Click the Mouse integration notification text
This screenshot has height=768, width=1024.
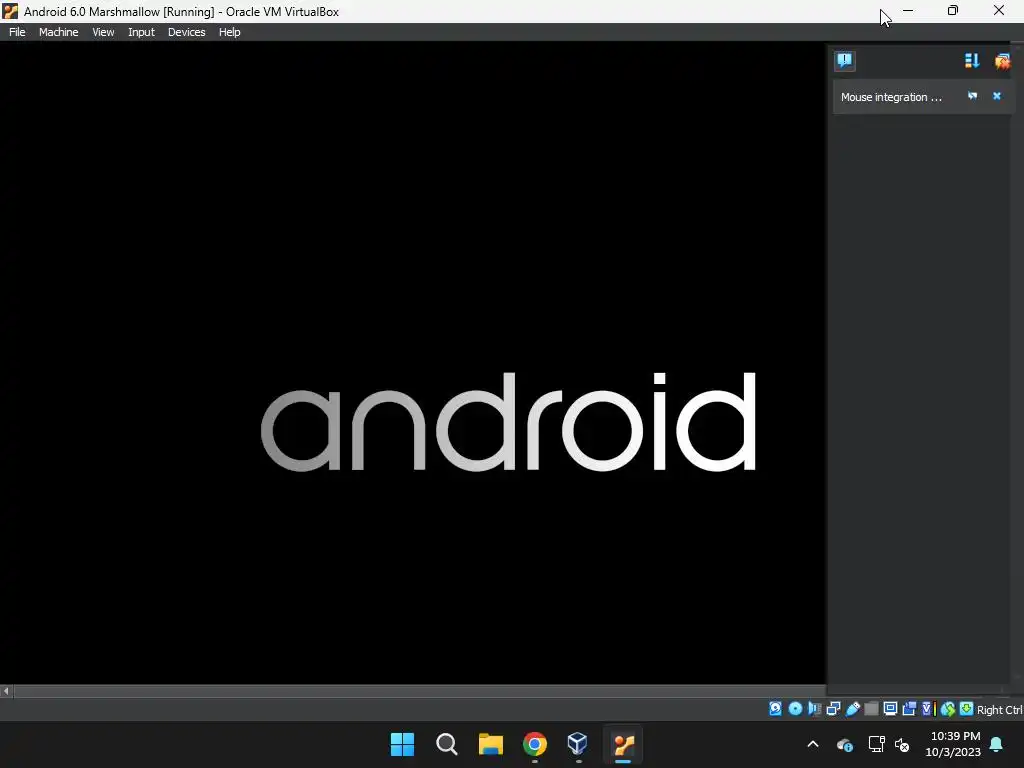click(x=891, y=97)
